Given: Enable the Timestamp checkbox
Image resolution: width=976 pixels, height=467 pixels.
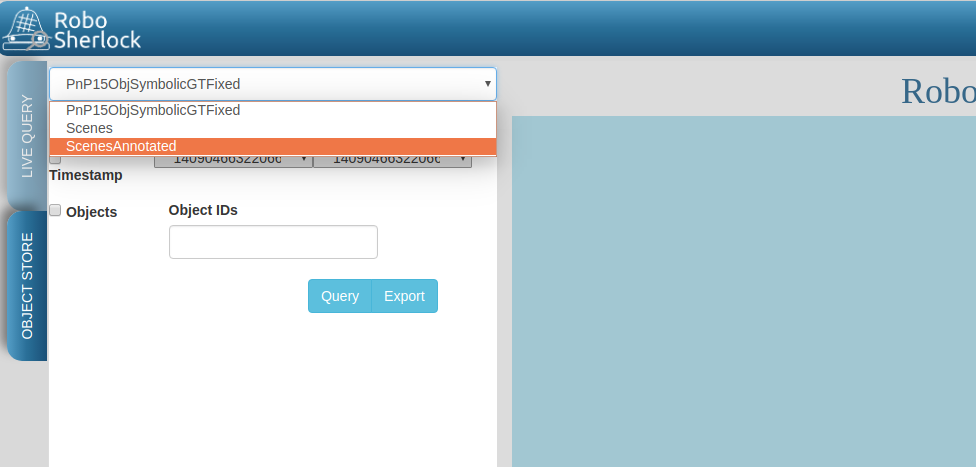Looking at the screenshot, I should (x=55, y=159).
